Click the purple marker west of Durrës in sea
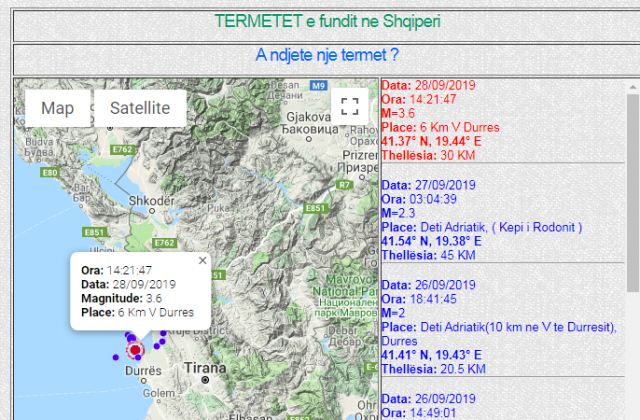Image resolution: width=640 pixels, height=420 pixels. pyautogui.click(x=116, y=358)
